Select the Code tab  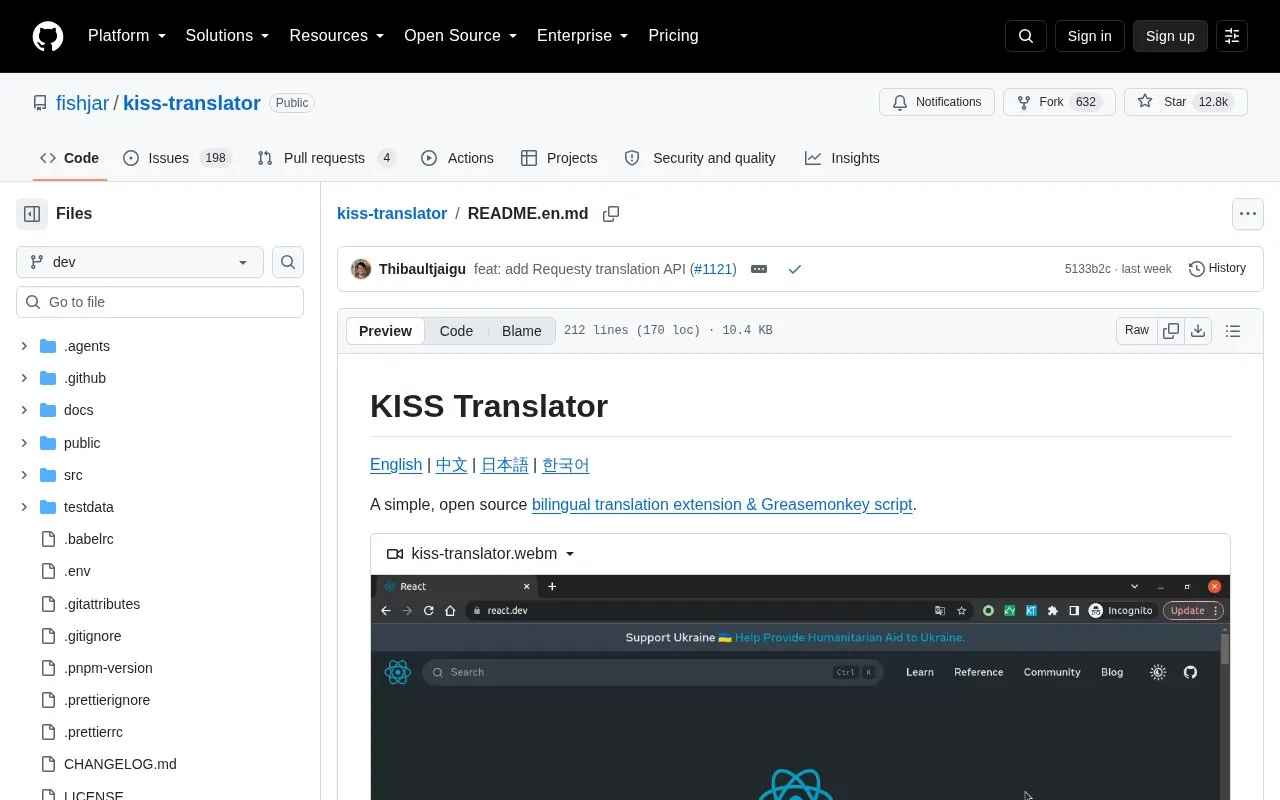point(69,158)
